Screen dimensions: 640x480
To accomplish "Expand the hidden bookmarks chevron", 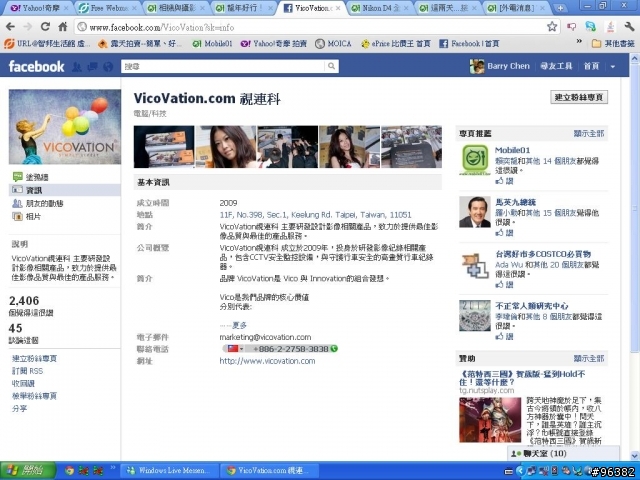I will point(579,42).
